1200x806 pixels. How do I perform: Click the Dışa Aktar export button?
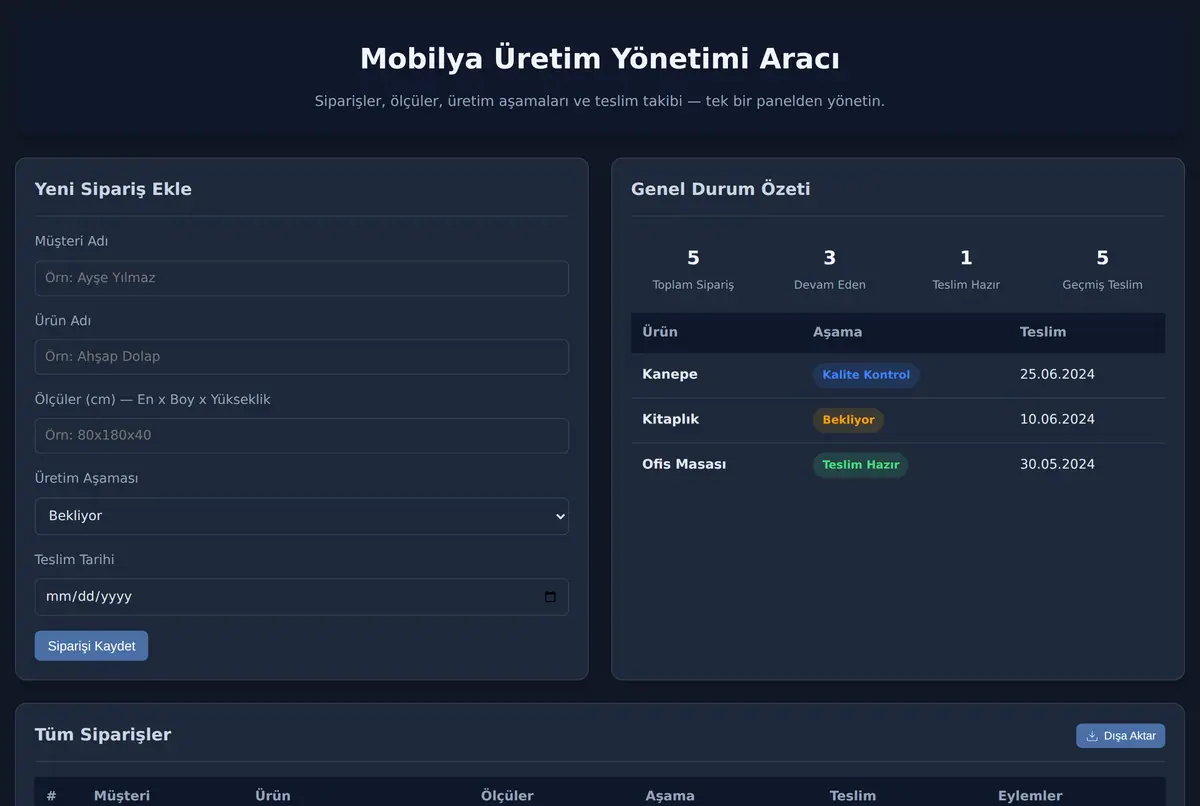[x=1120, y=736]
